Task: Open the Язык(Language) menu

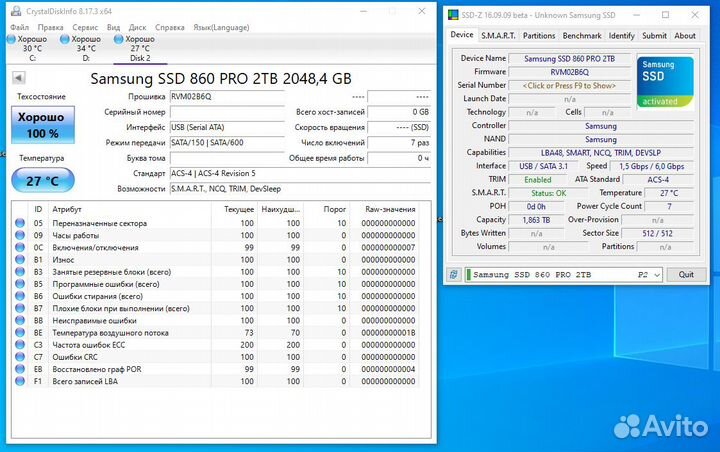Action: point(221,28)
